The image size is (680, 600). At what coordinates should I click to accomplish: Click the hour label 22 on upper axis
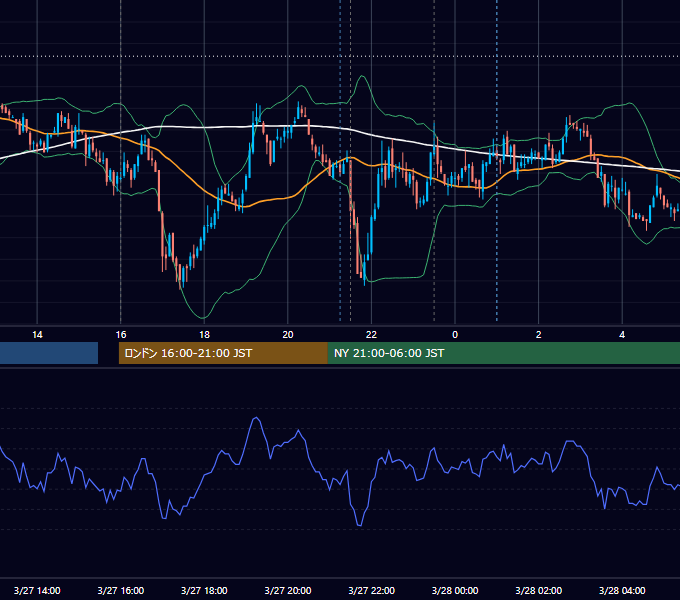[371, 335]
